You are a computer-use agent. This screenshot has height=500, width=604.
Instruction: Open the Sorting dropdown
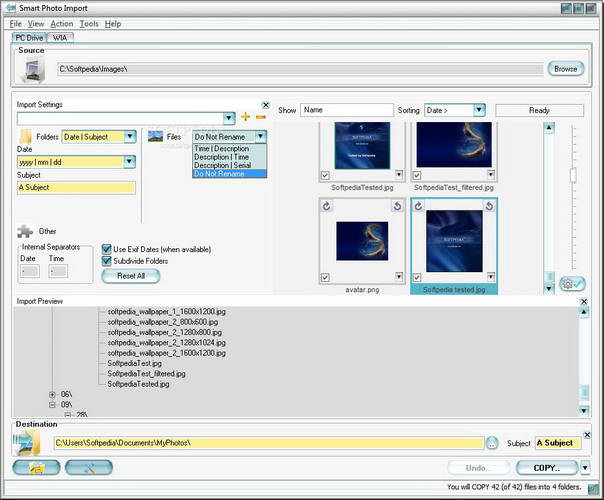479,110
